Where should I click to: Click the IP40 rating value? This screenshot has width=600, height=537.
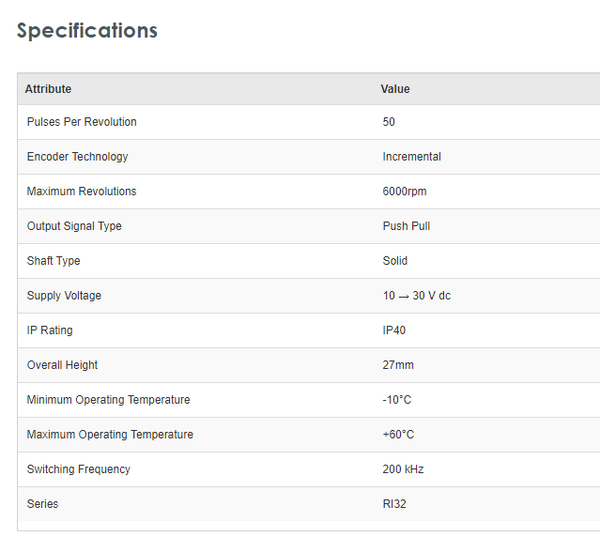[x=394, y=330]
